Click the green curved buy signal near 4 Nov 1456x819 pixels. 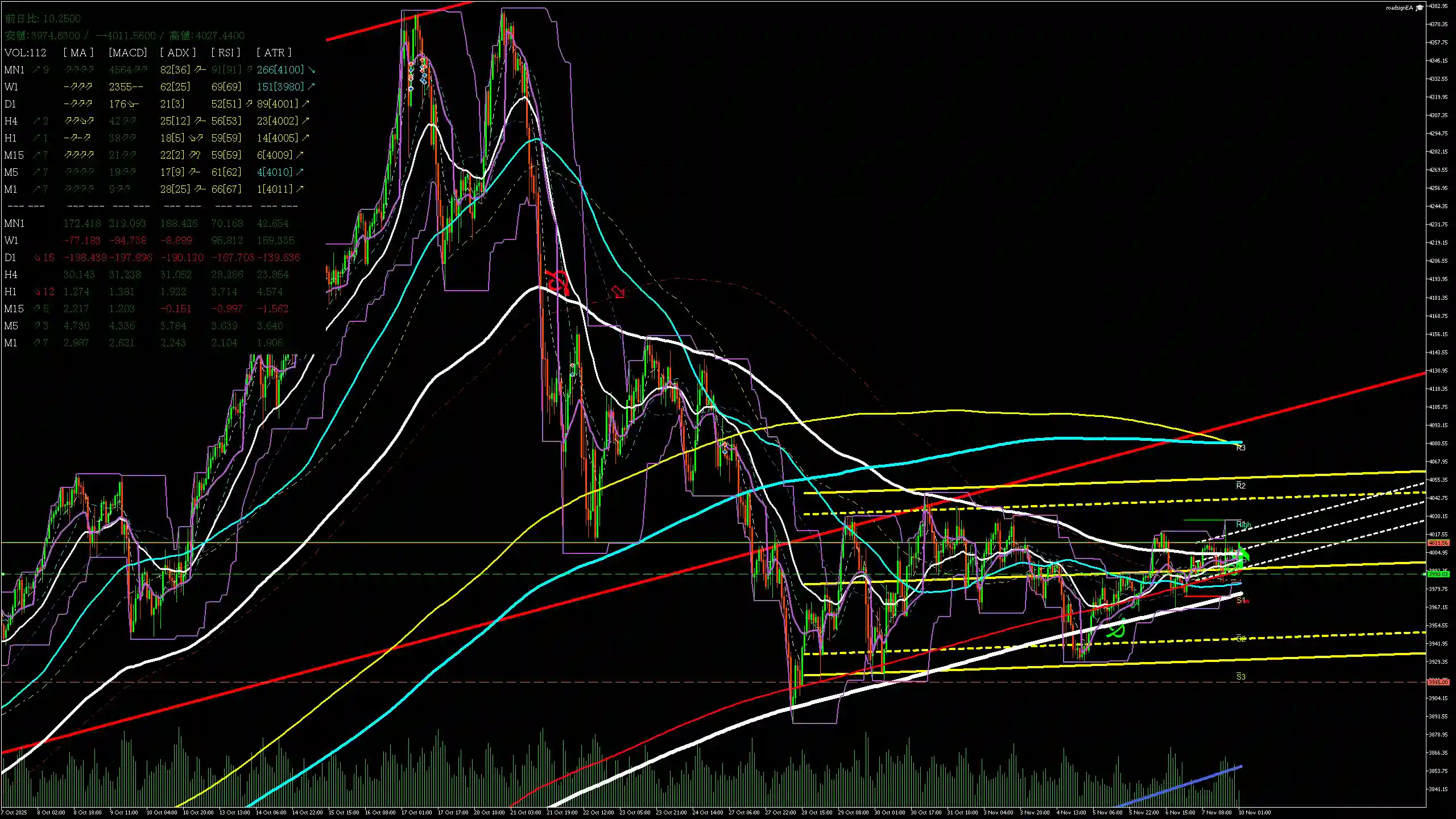tap(1117, 630)
